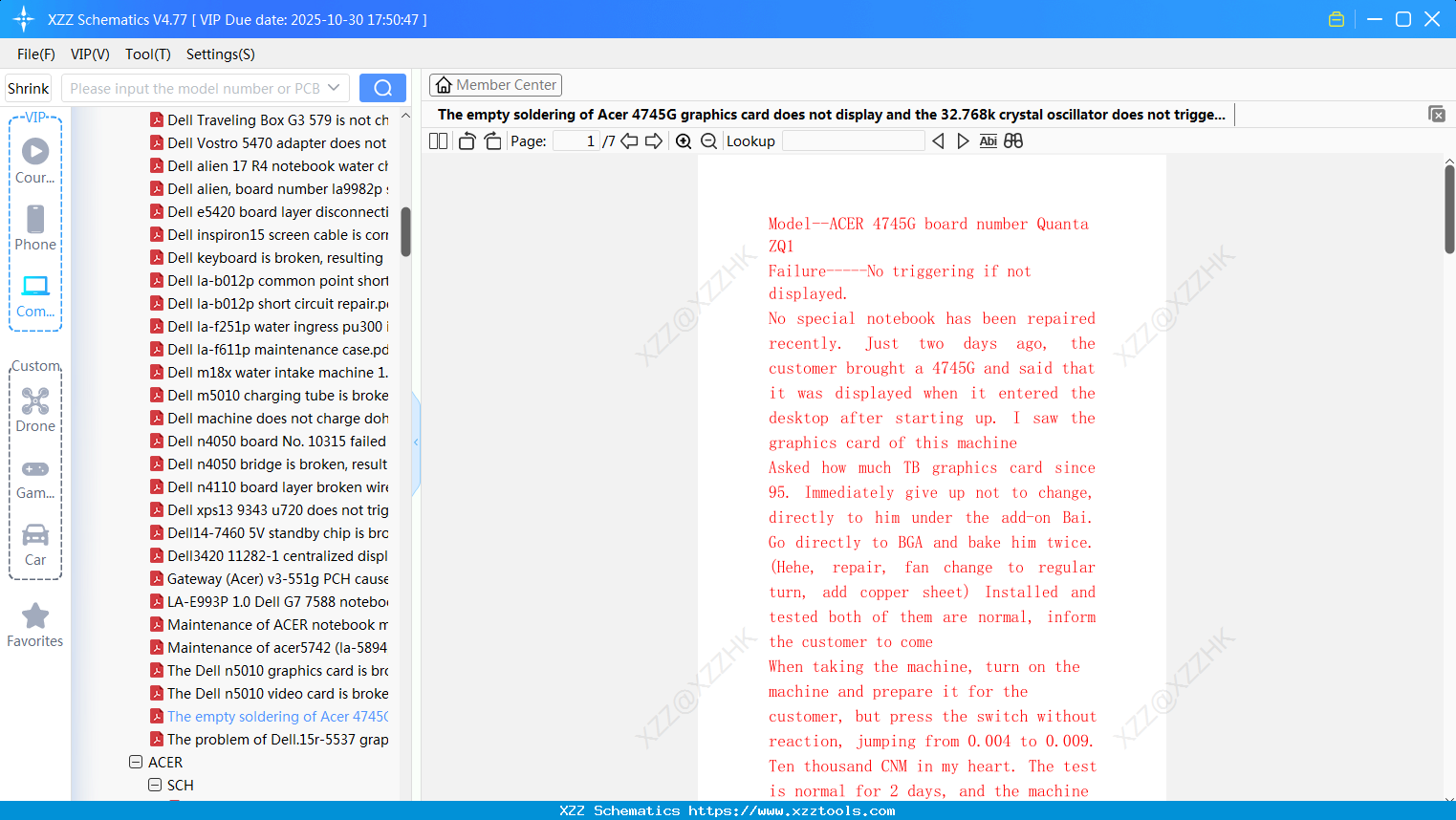Open Dell n4110 board layer broken file
Image resolution: width=1456 pixels, height=820 pixels.
click(270, 486)
